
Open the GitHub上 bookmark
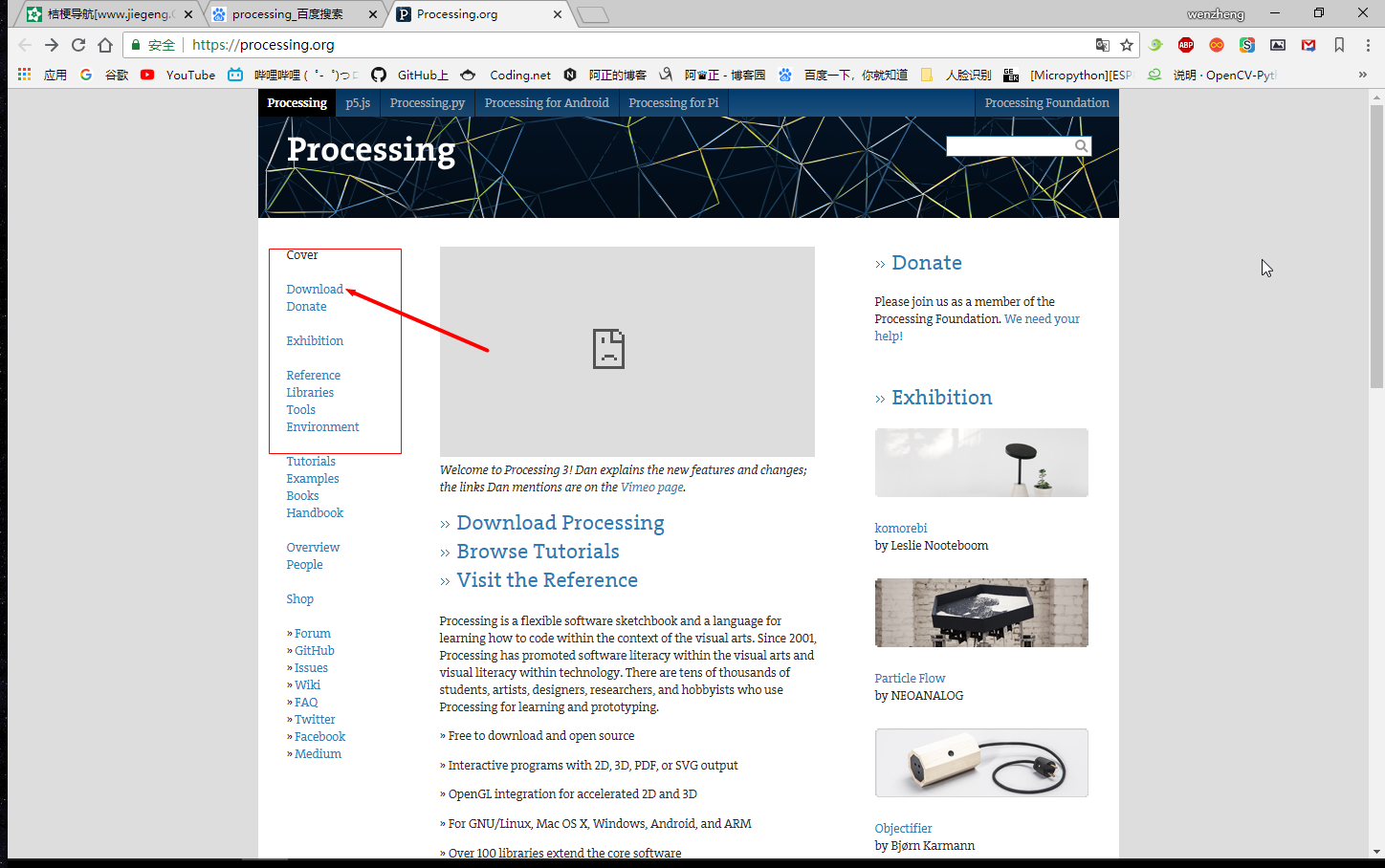[x=410, y=75]
